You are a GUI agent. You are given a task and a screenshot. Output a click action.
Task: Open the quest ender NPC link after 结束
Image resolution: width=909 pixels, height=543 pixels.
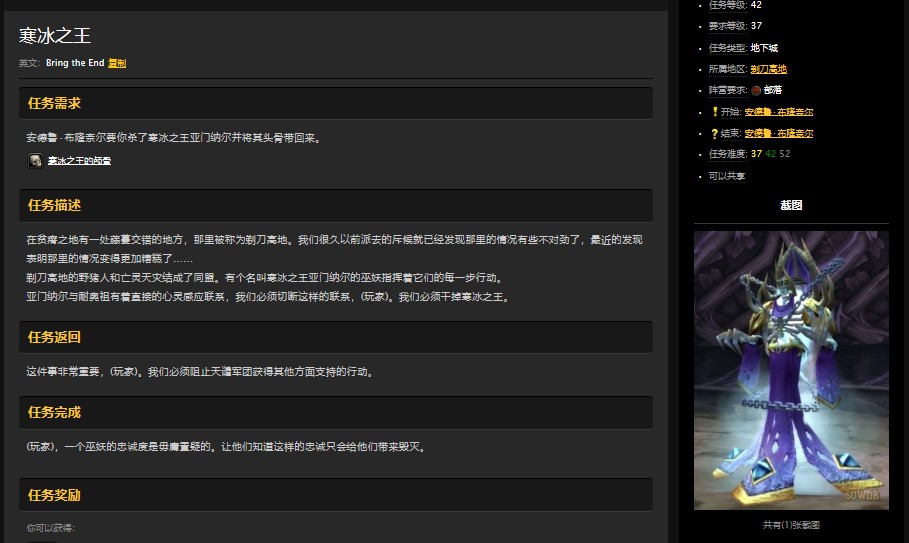click(778, 133)
